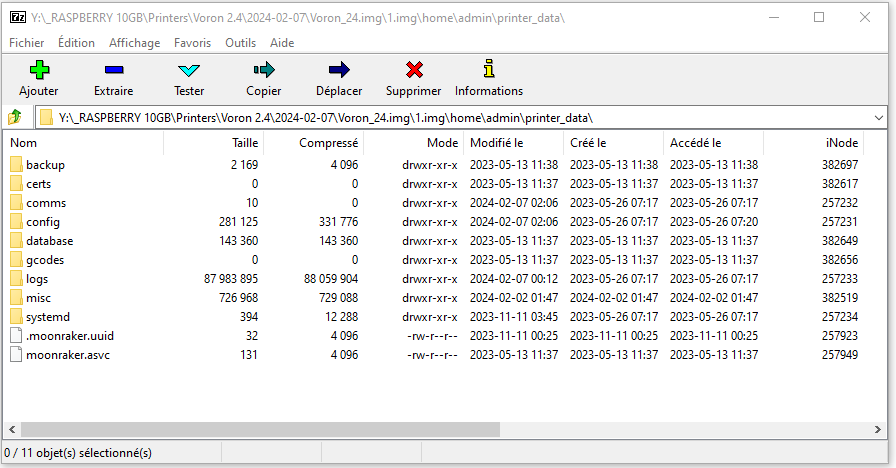Viewport: 896px width, 468px height.
Task: Open the Aide menu
Action: [282, 43]
